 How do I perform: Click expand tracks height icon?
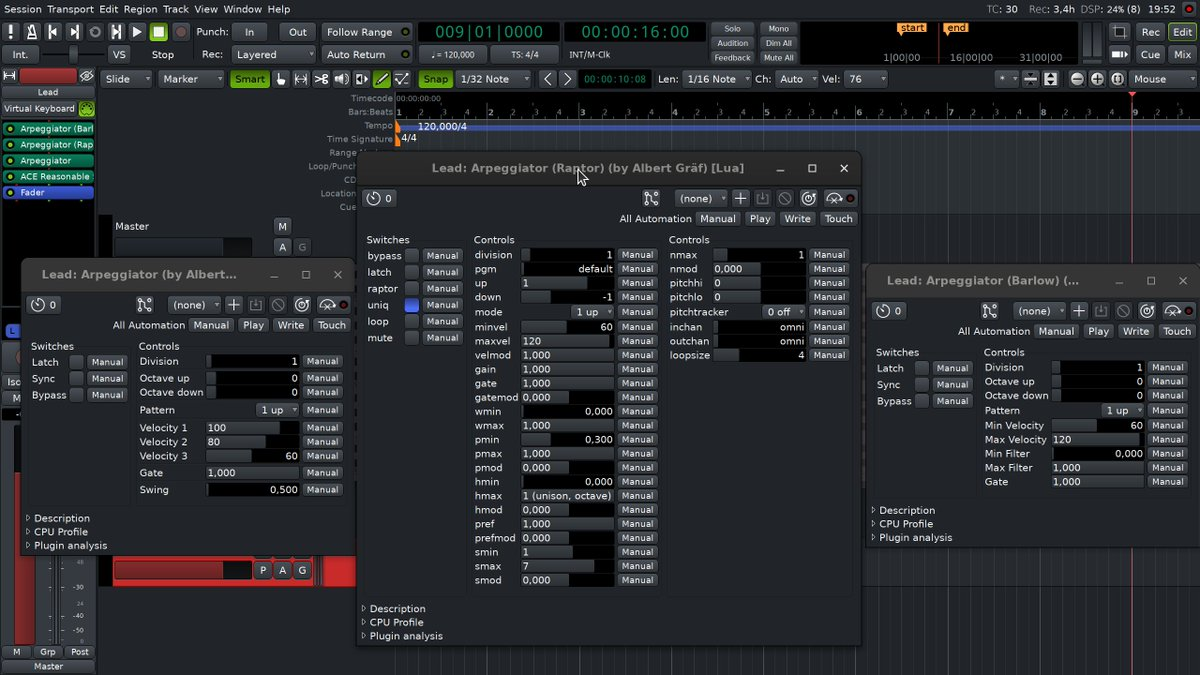click(x=1050, y=79)
